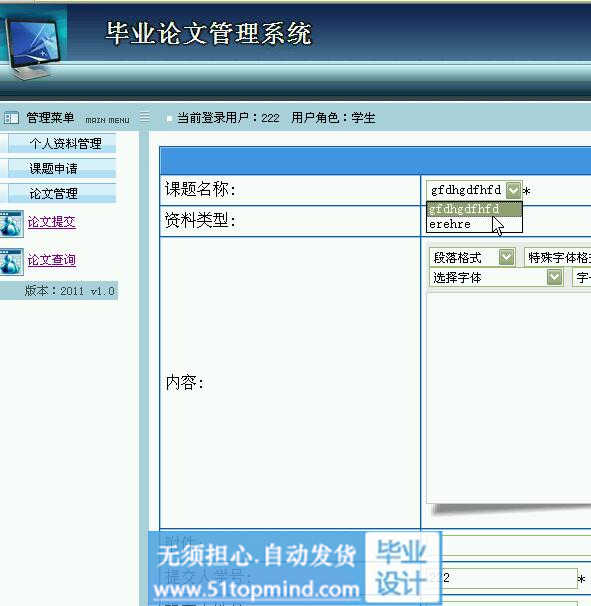
Task: Open the 论文查询 link
Action: pos(51,260)
